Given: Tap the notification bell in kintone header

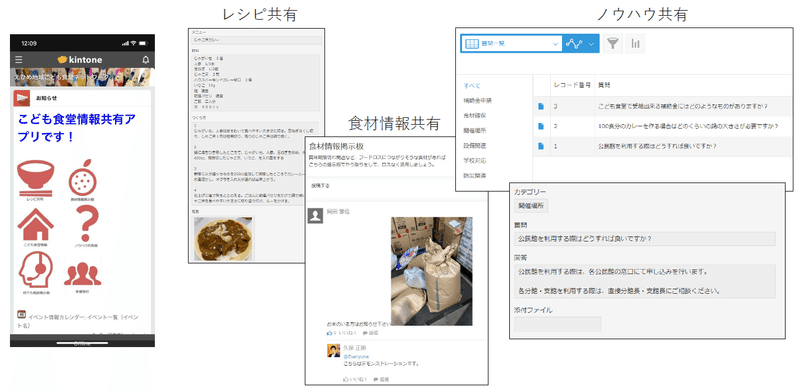Looking at the screenshot, I should point(145,60).
